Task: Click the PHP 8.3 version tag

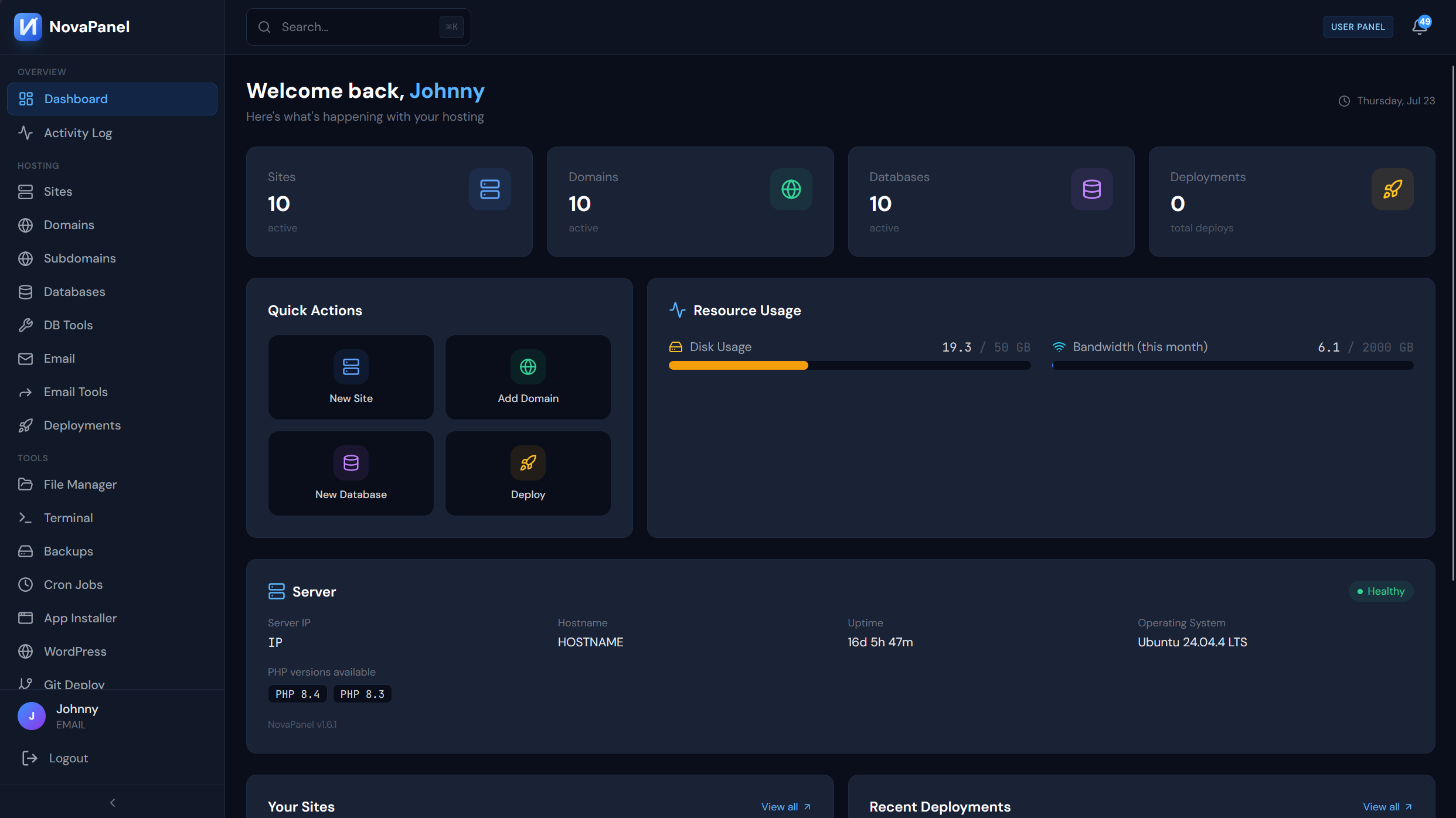Action: point(362,694)
